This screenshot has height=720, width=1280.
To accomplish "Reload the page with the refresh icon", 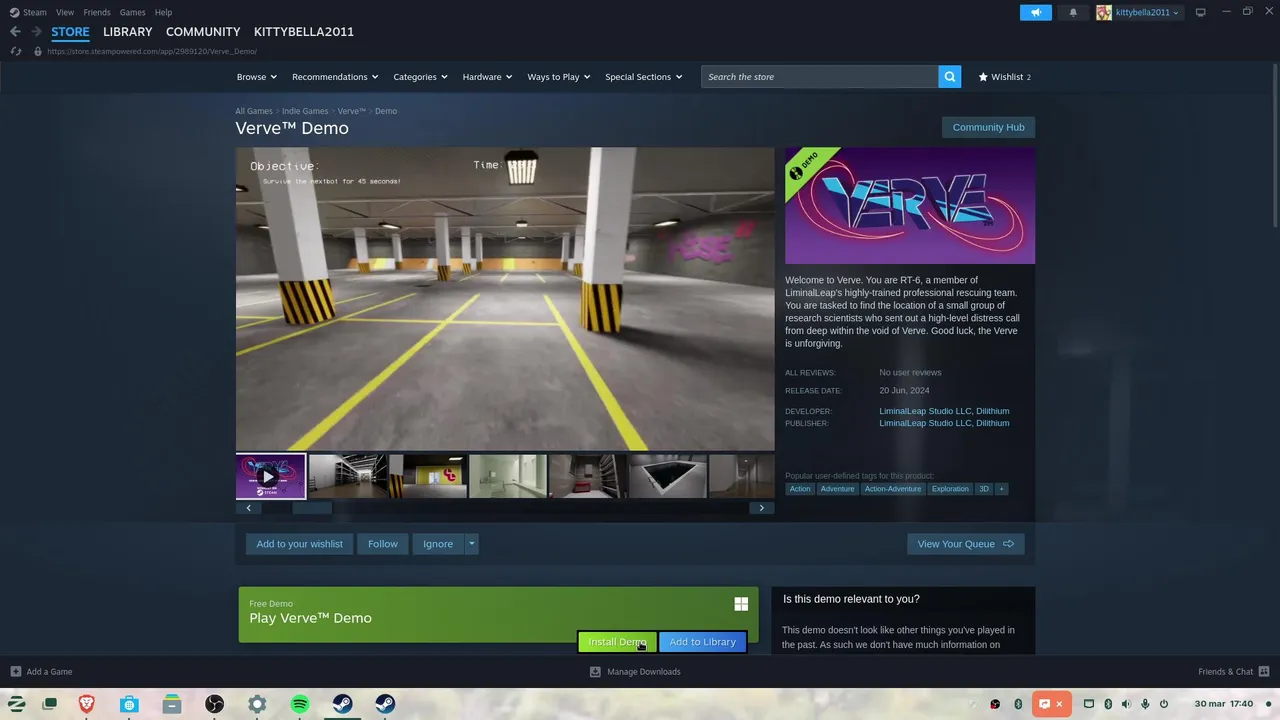I will [x=16, y=51].
